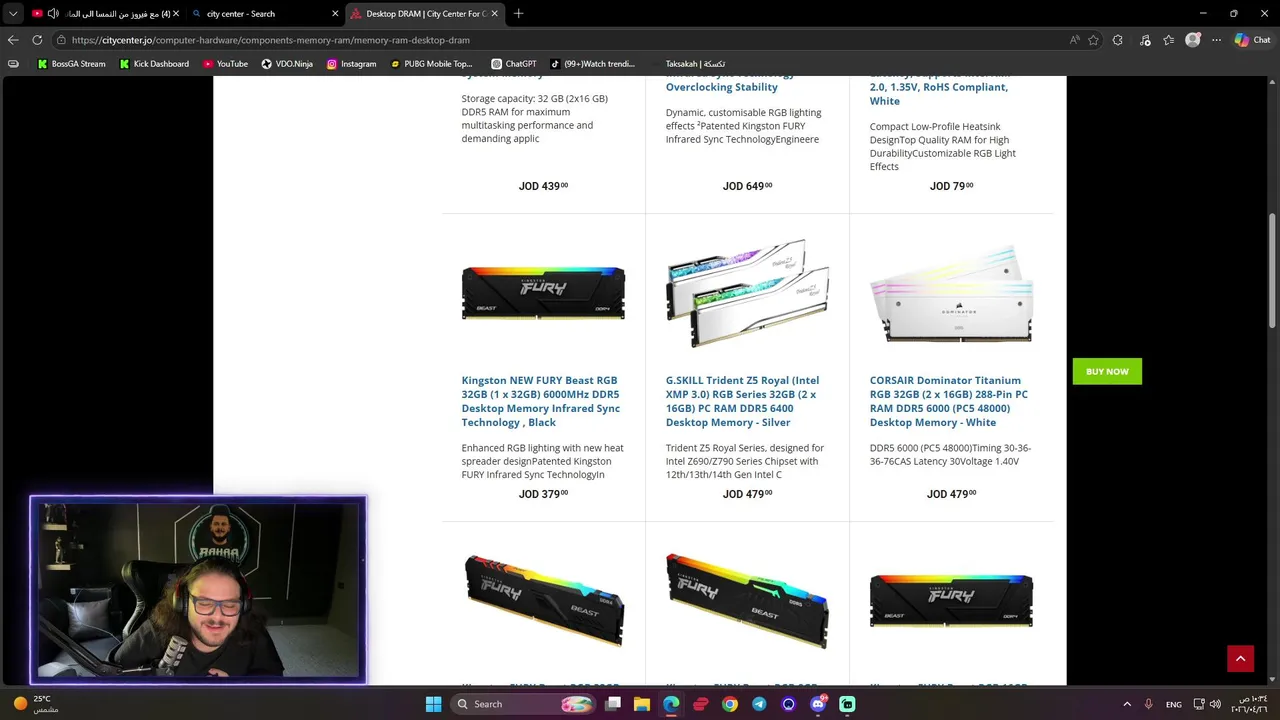Open BossGA Stream bookmark
This screenshot has height=720, width=1280.
[71, 64]
